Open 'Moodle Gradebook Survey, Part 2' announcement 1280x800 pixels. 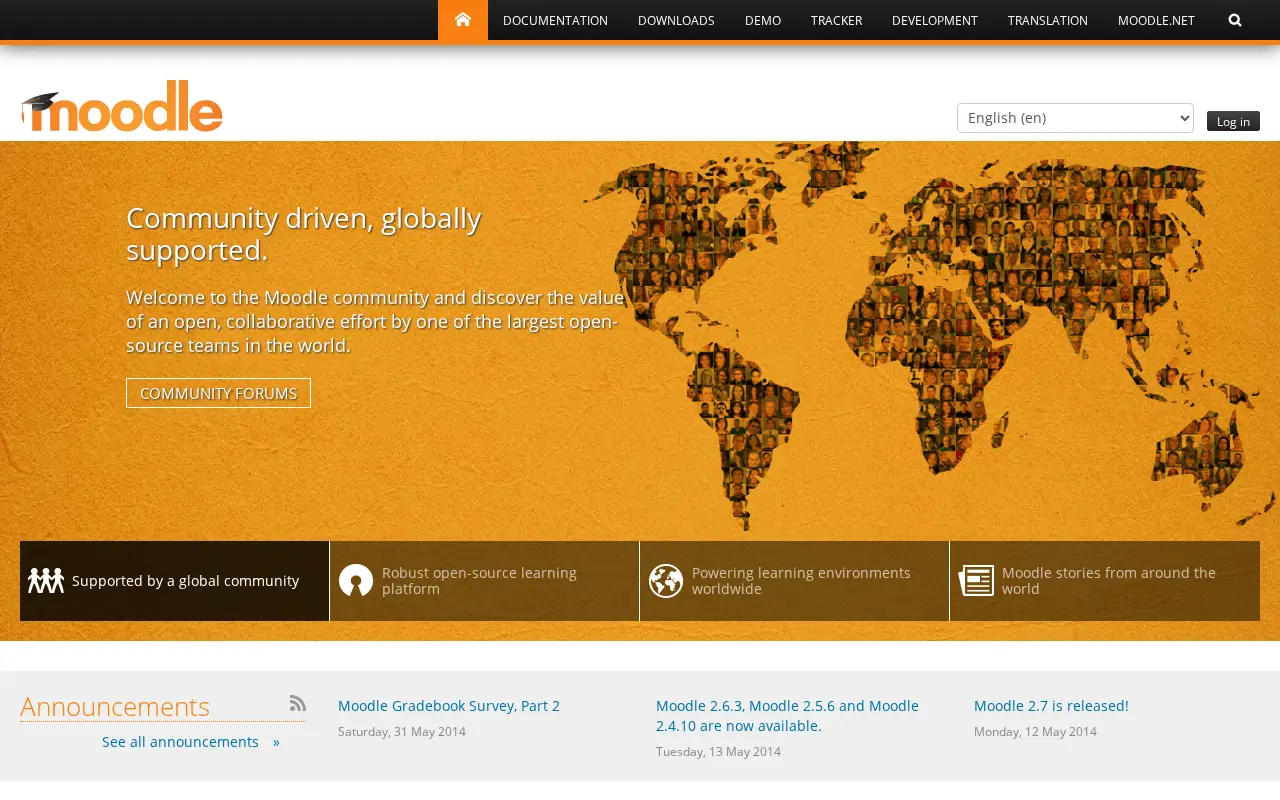(x=449, y=706)
